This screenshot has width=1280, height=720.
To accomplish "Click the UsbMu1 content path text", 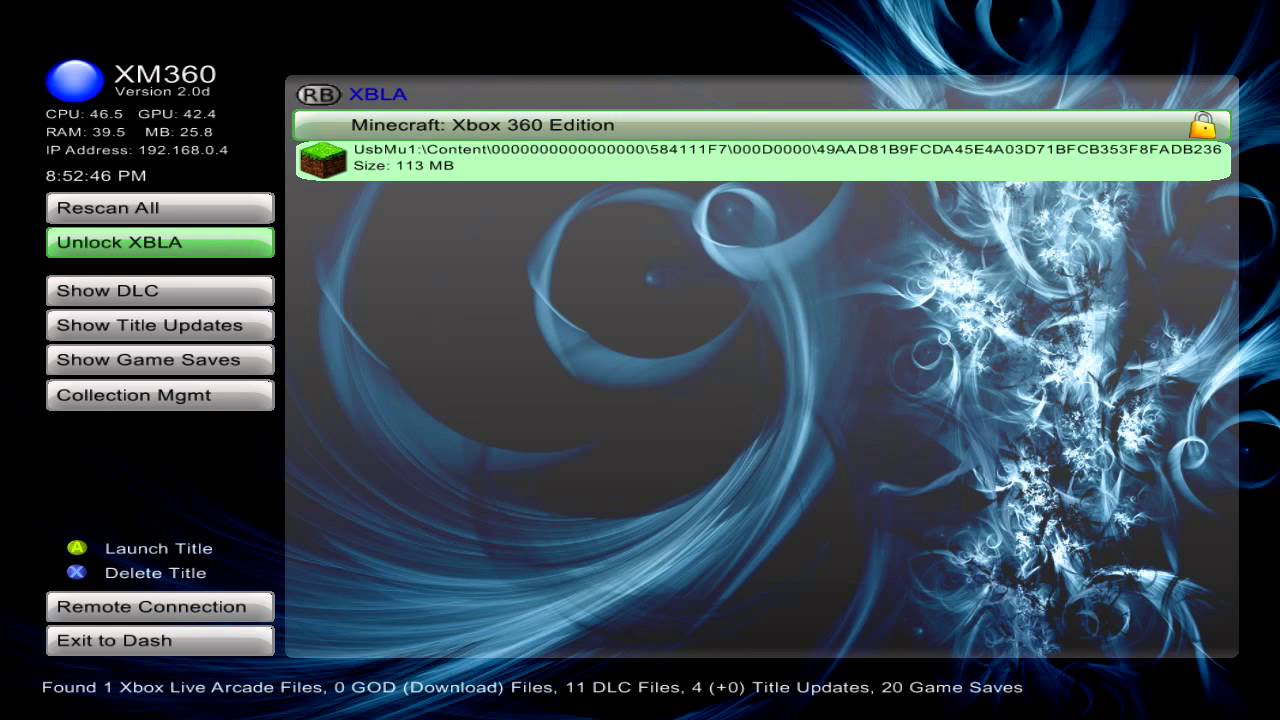I will (787, 149).
